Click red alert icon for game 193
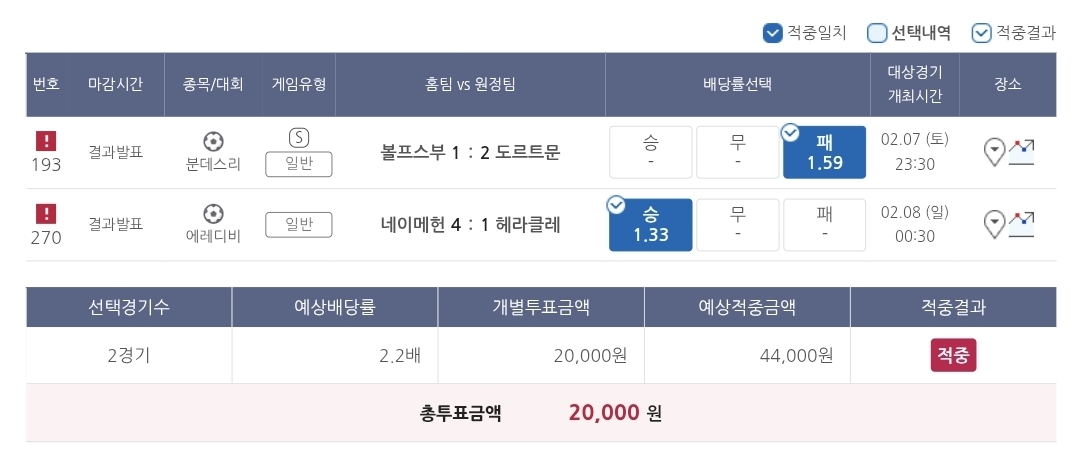This screenshot has height=464, width=1080. [46, 142]
